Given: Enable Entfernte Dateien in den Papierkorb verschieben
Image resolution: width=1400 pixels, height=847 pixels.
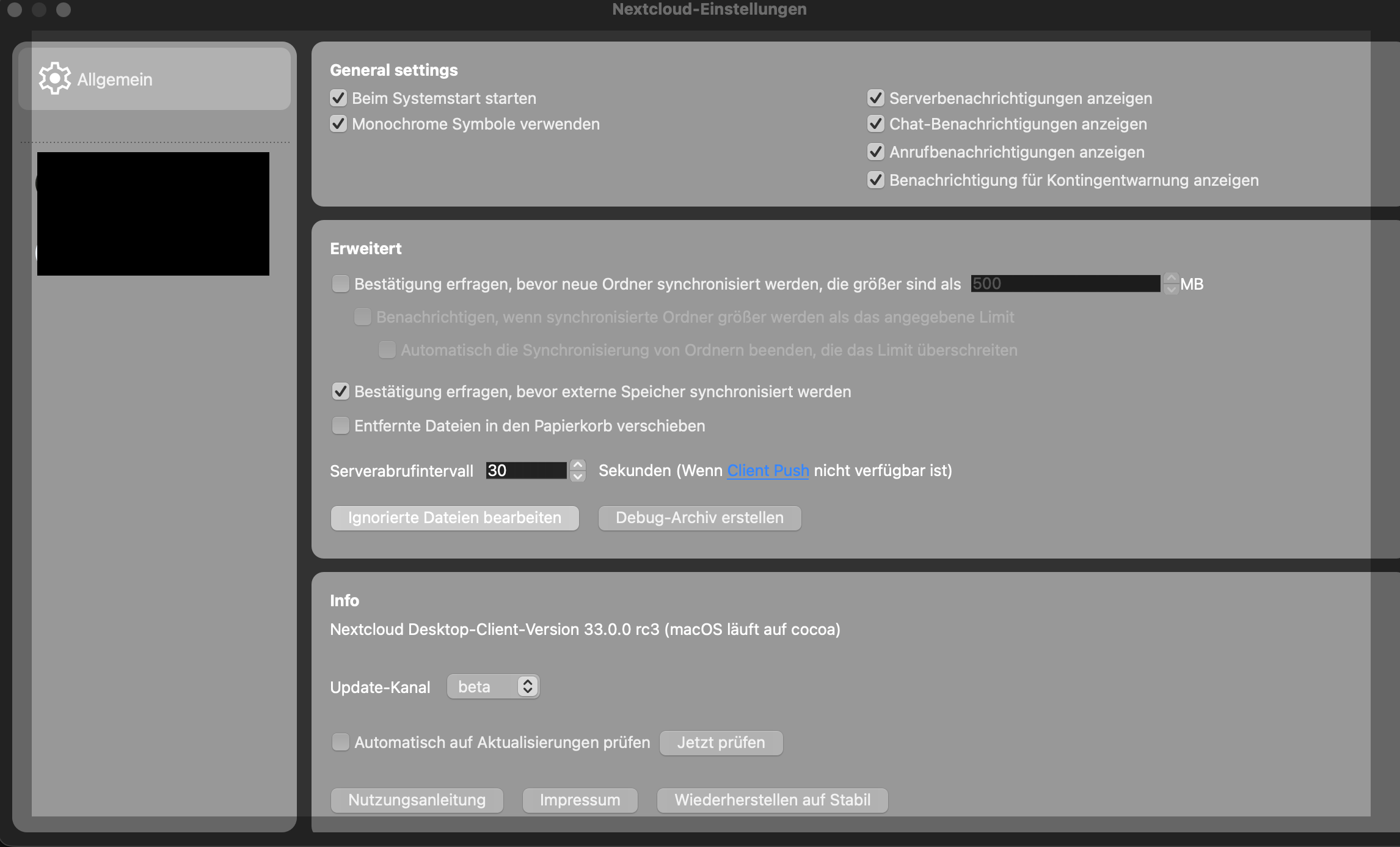Looking at the screenshot, I should [341, 425].
